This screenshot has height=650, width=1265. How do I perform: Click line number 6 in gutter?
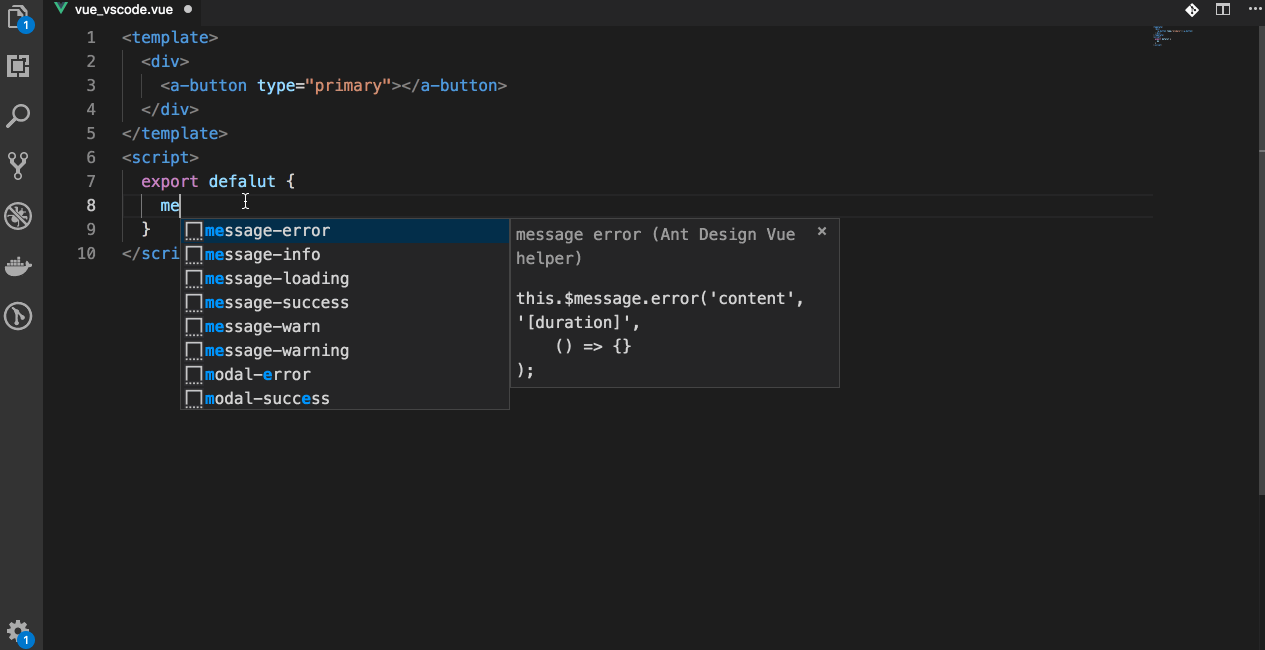click(91, 158)
